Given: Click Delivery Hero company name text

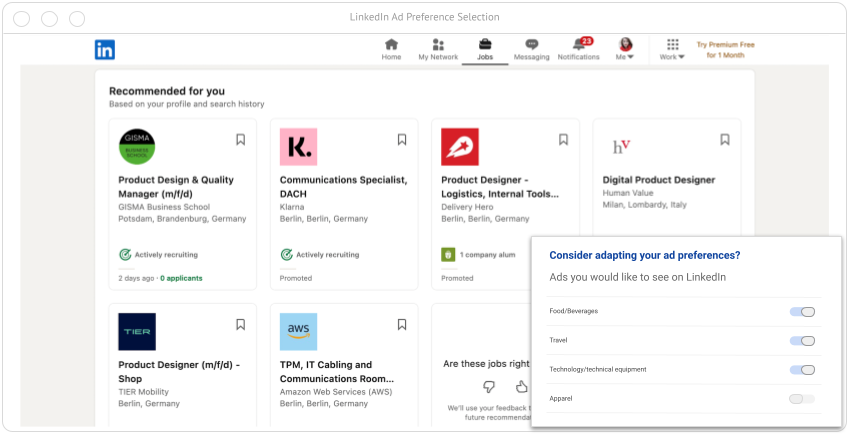Looking at the screenshot, I should [x=467, y=207].
